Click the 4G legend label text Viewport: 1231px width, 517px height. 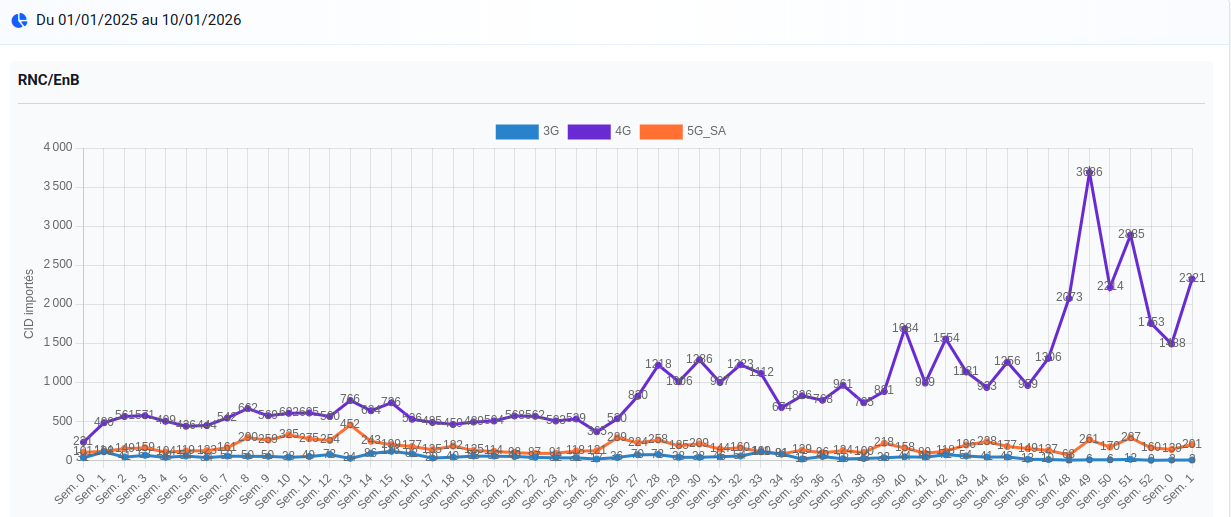(623, 131)
